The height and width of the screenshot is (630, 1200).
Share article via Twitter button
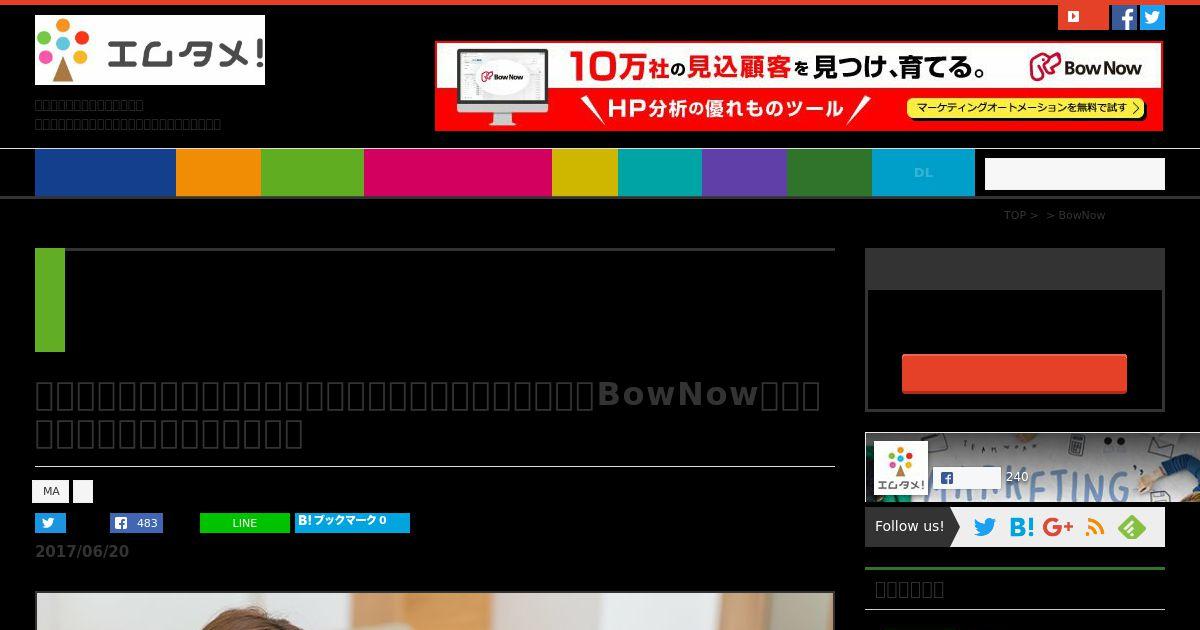[x=50, y=523]
